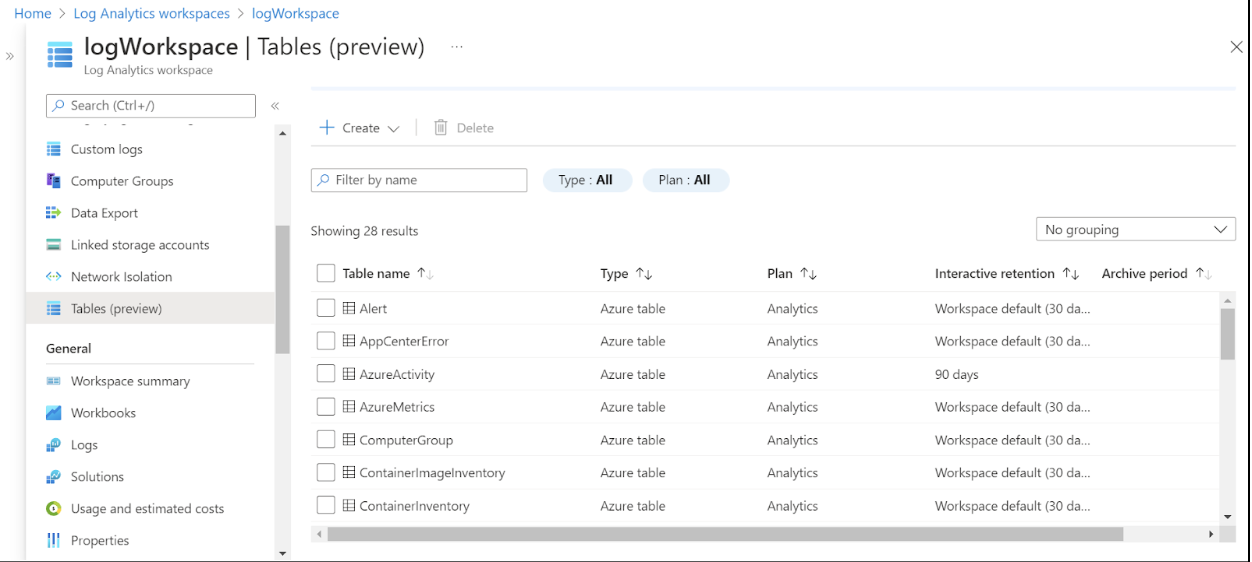Sort by Table name arrows icon
The image size is (1252, 562).
(425, 274)
